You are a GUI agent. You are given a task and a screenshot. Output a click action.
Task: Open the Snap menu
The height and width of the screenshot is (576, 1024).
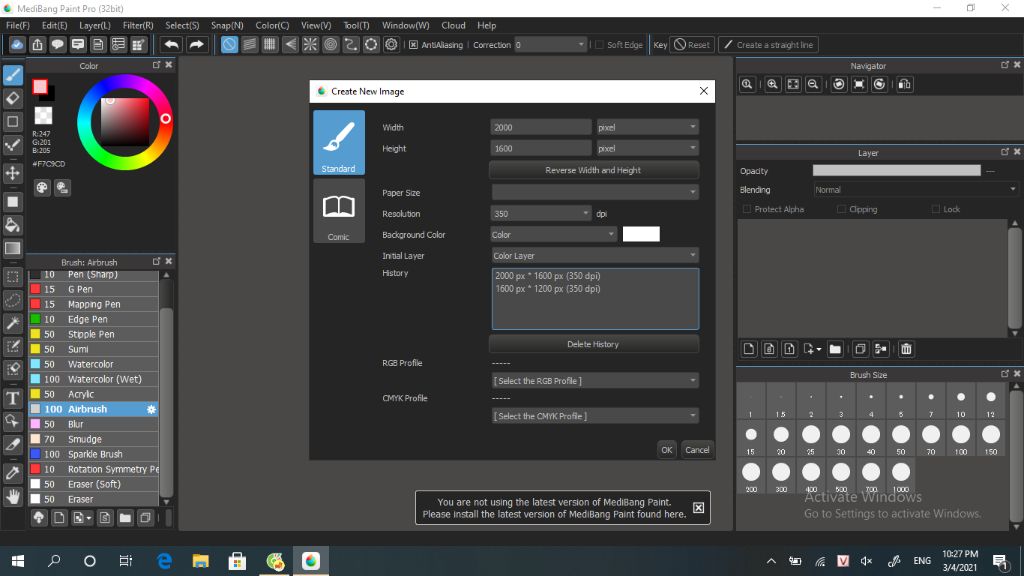[x=227, y=25]
